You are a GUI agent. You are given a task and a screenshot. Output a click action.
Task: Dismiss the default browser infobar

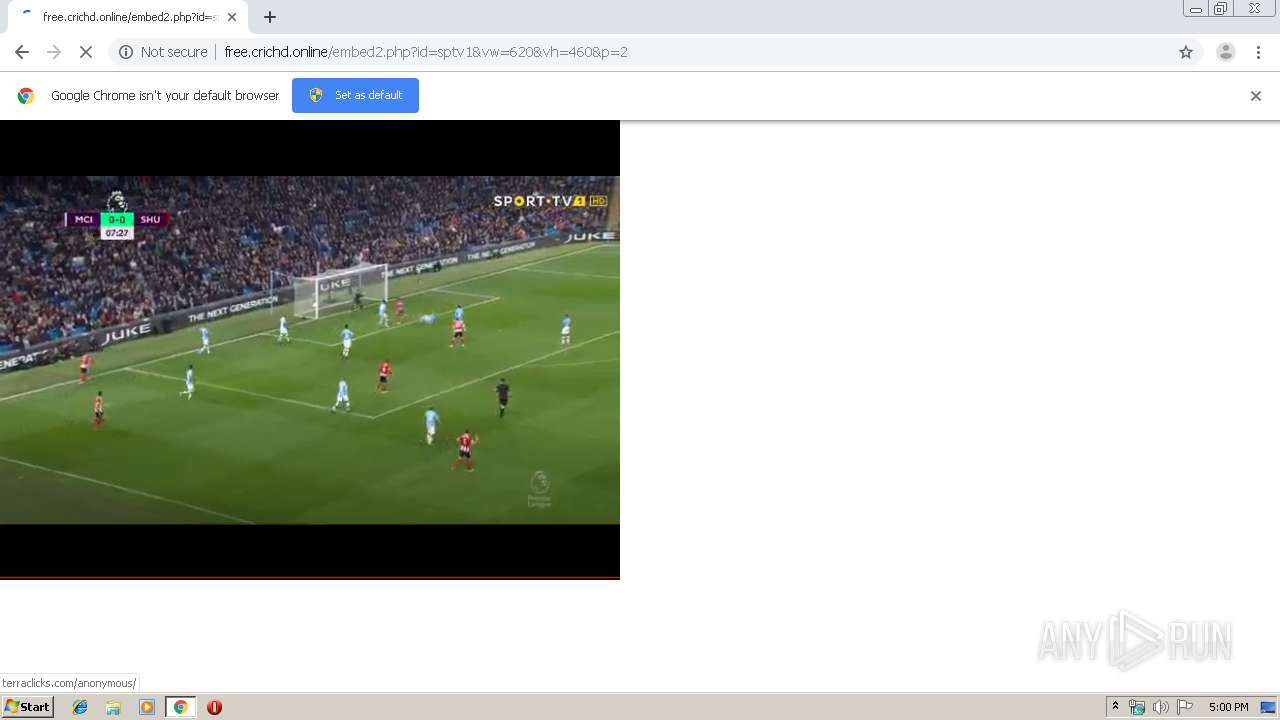[x=1256, y=96]
